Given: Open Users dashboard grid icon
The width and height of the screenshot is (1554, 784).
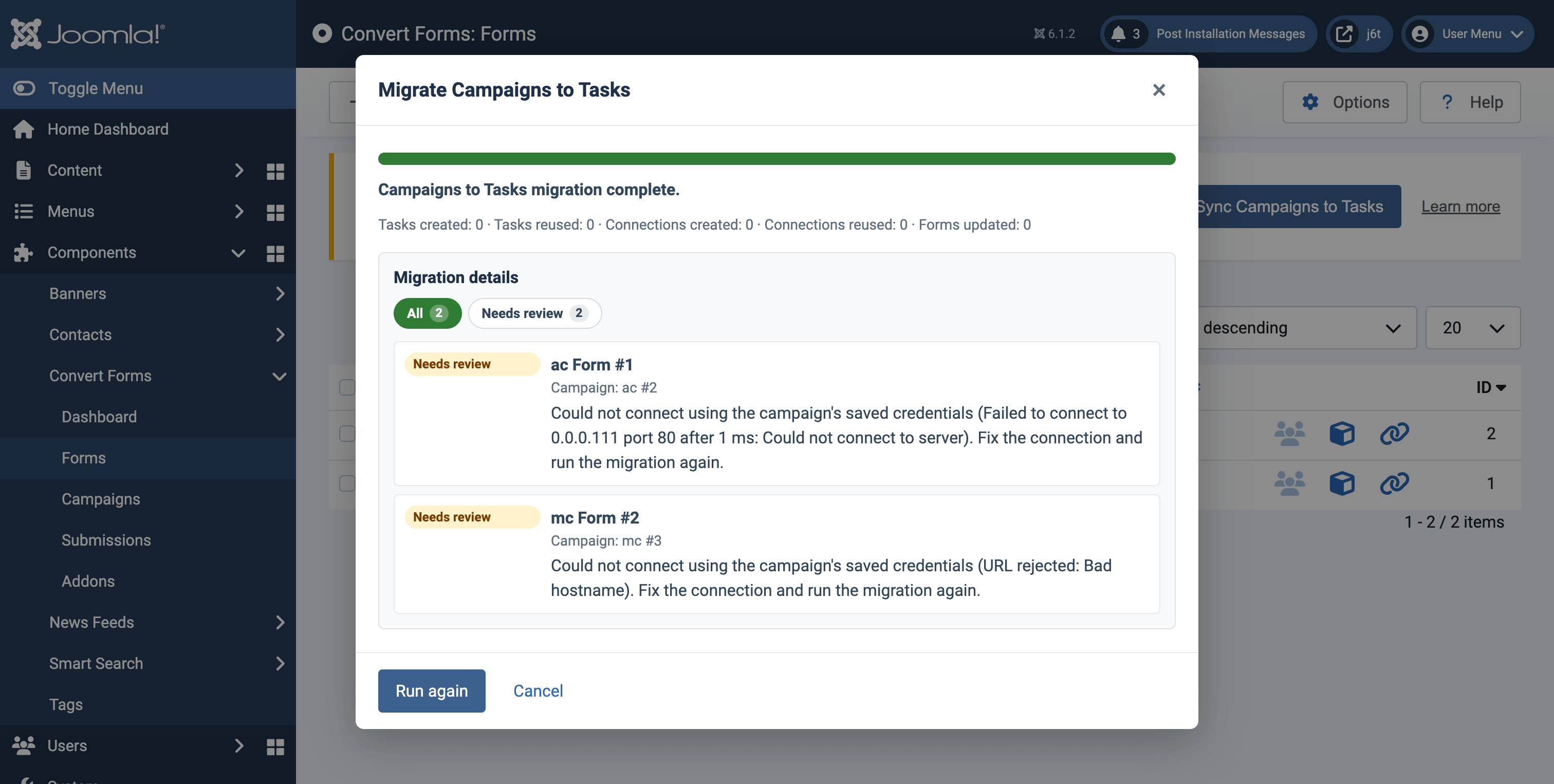Looking at the screenshot, I should (x=275, y=746).
